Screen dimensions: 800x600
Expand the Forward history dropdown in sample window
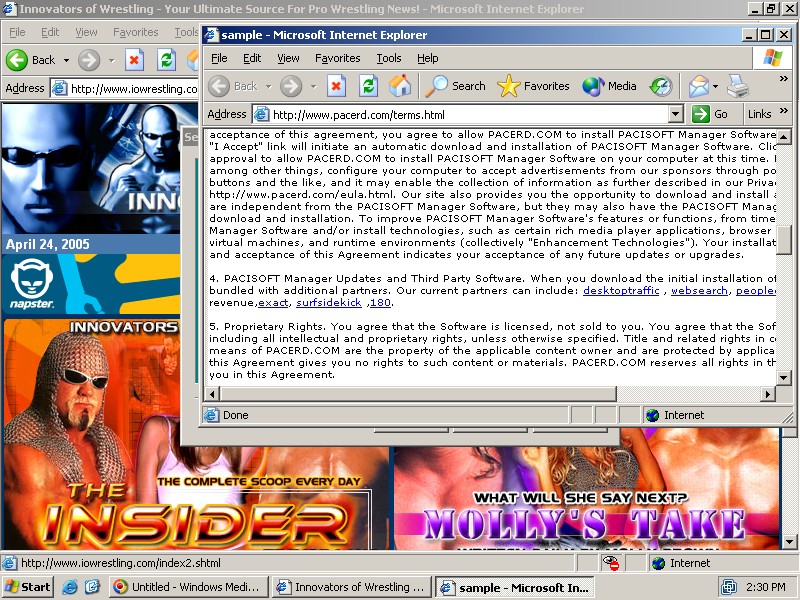313,87
